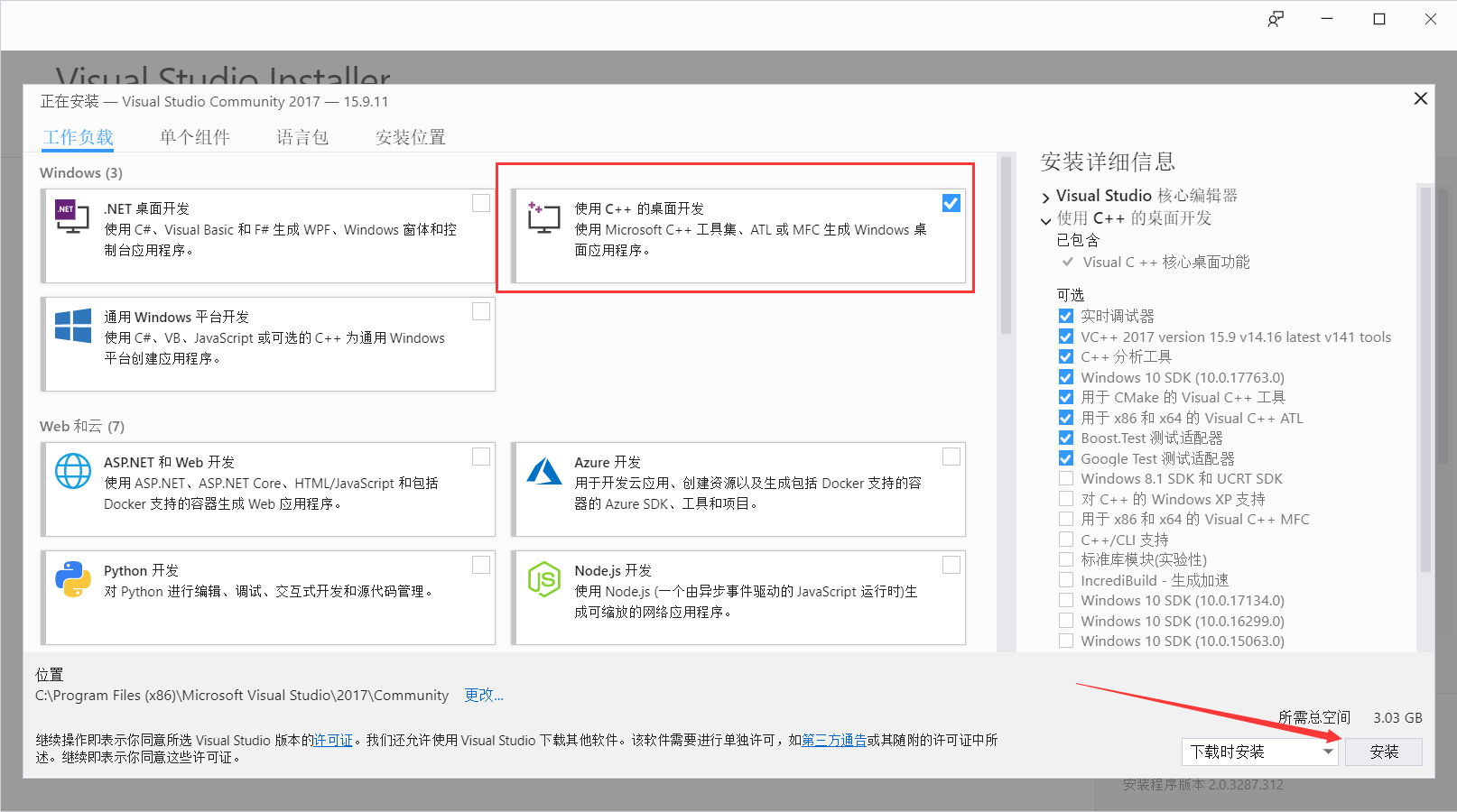Uncheck Google Test 测试适配器 option
1457x812 pixels.
tap(1066, 458)
